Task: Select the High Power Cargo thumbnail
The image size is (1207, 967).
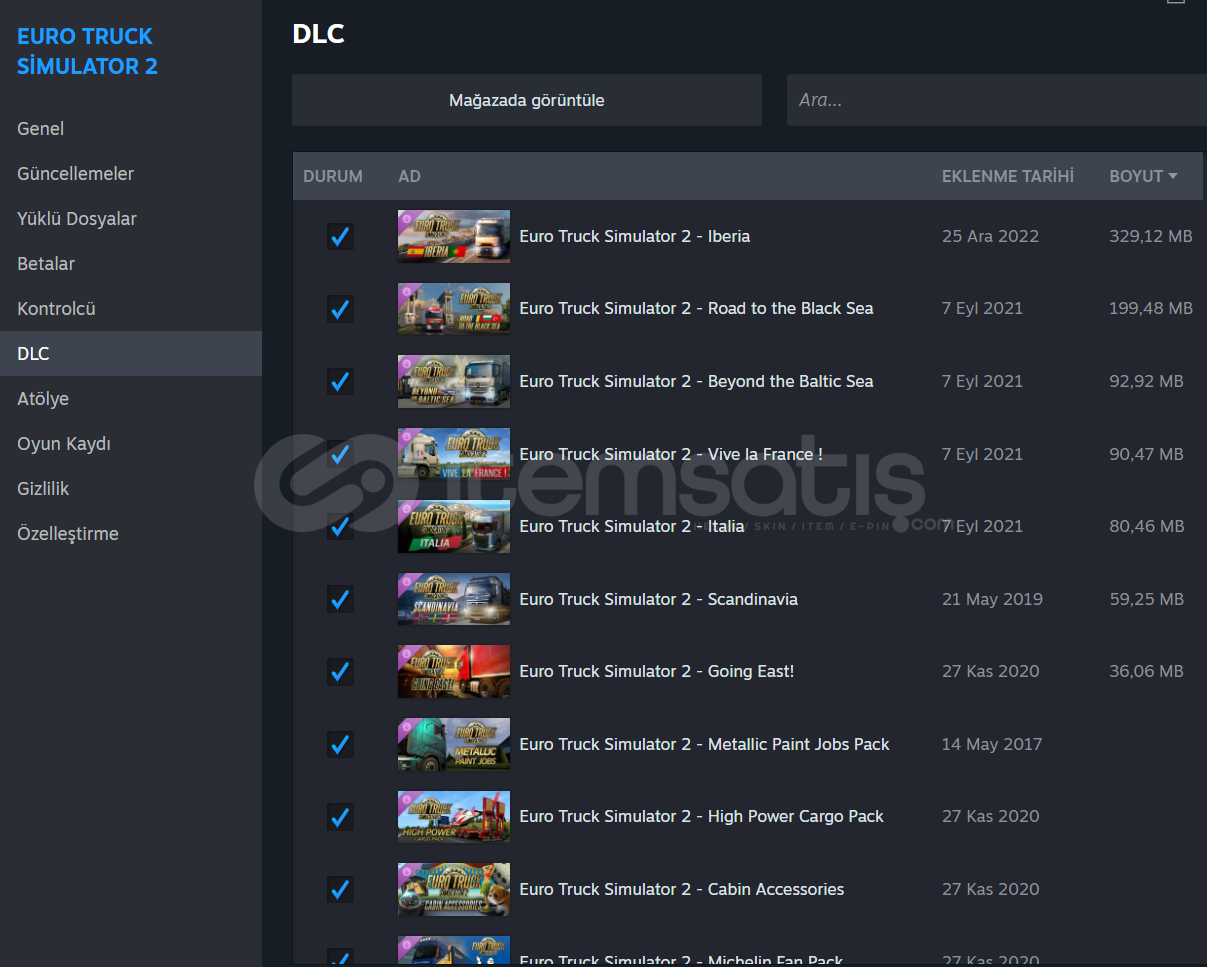Action: coord(454,817)
